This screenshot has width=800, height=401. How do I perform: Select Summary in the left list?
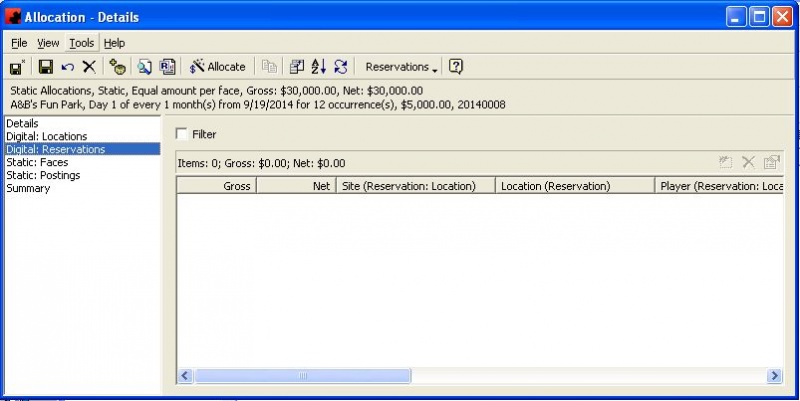tap(28, 188)
